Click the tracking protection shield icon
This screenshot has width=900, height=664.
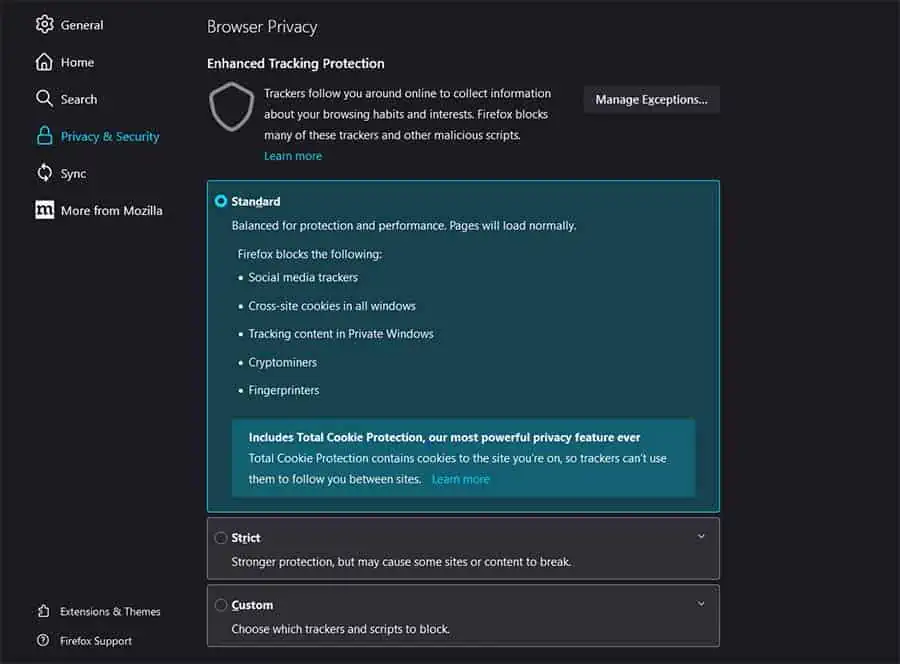pos(231,107)
